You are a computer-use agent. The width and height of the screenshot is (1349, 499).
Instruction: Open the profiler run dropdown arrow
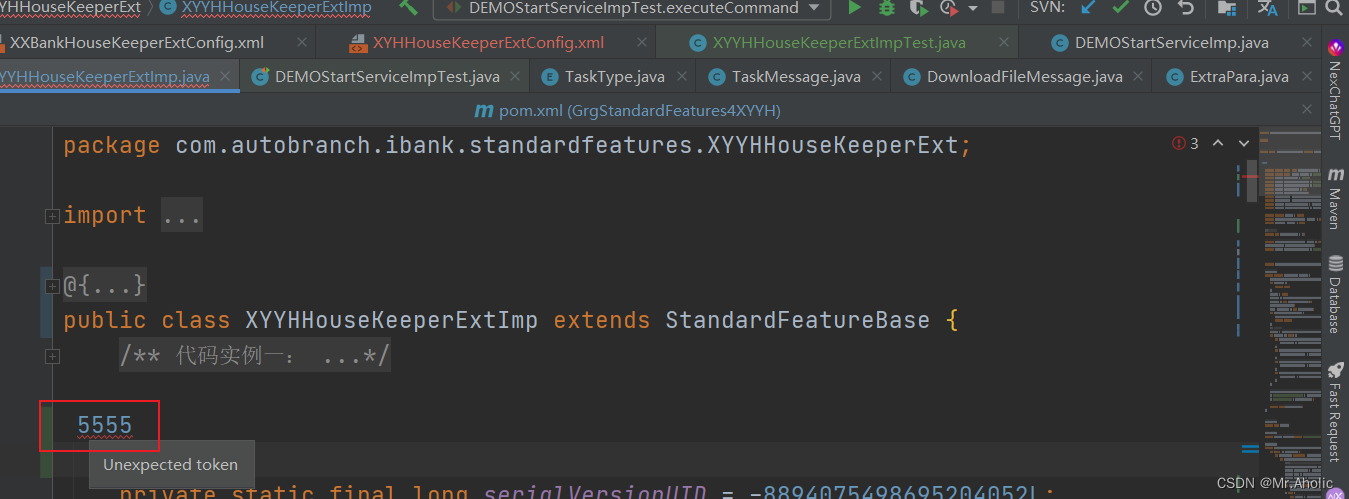(973, 9)
